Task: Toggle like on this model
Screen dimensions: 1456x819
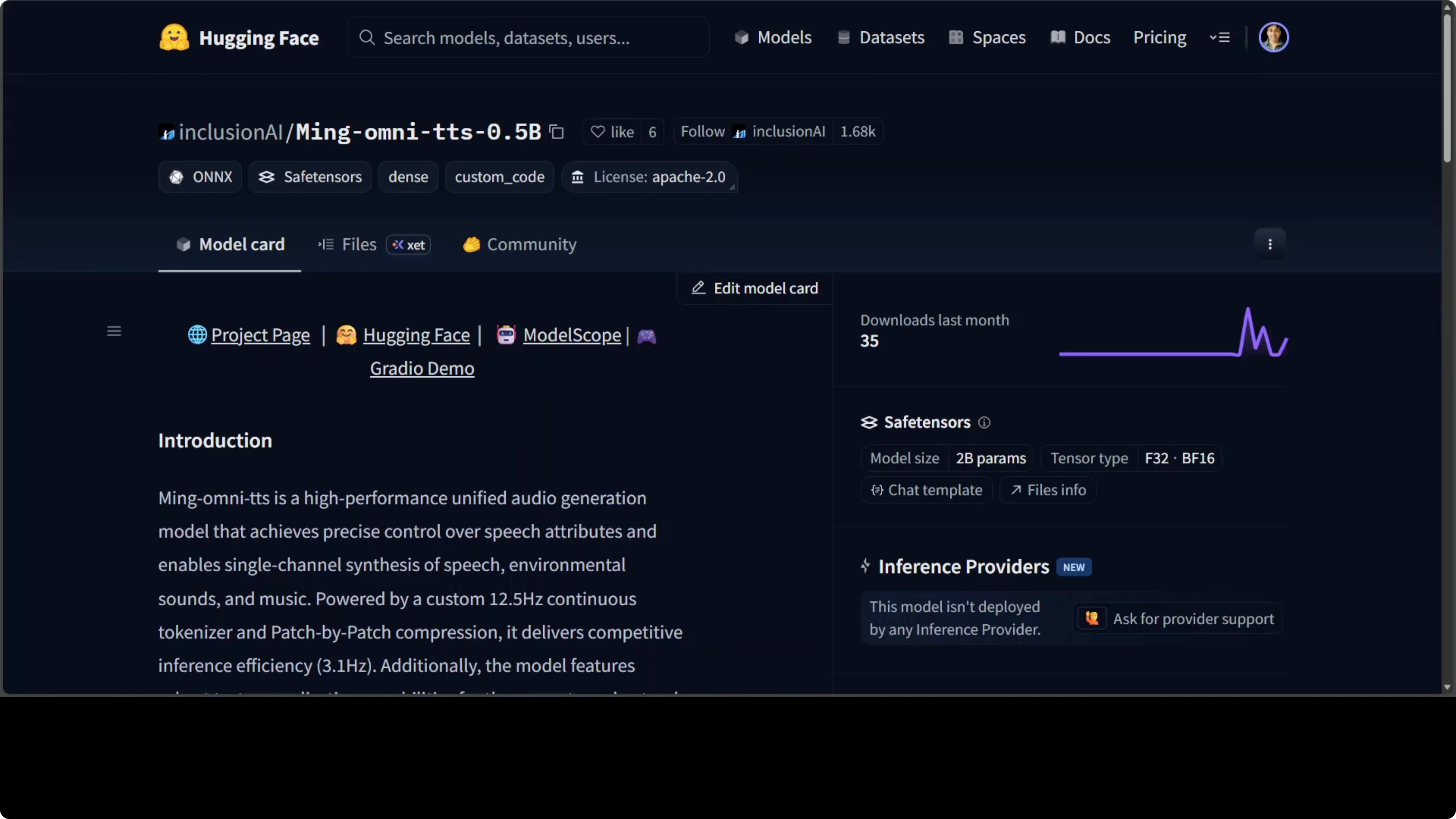Action: 612,131
